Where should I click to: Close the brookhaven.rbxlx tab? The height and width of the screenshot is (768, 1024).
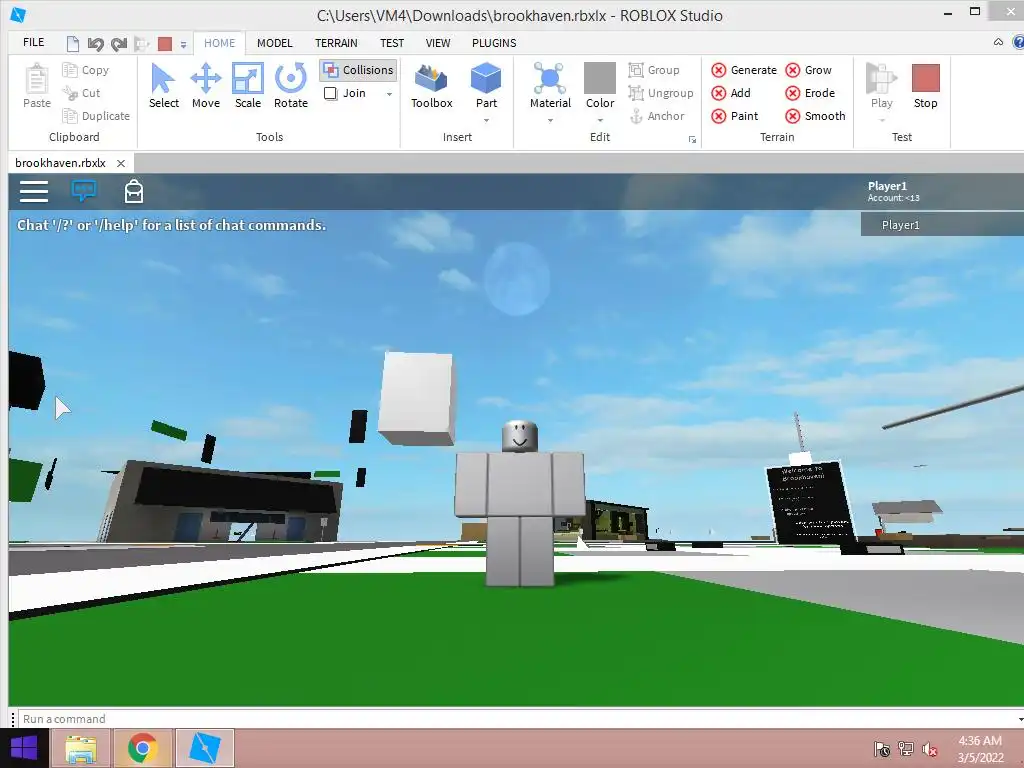[121, 163]
